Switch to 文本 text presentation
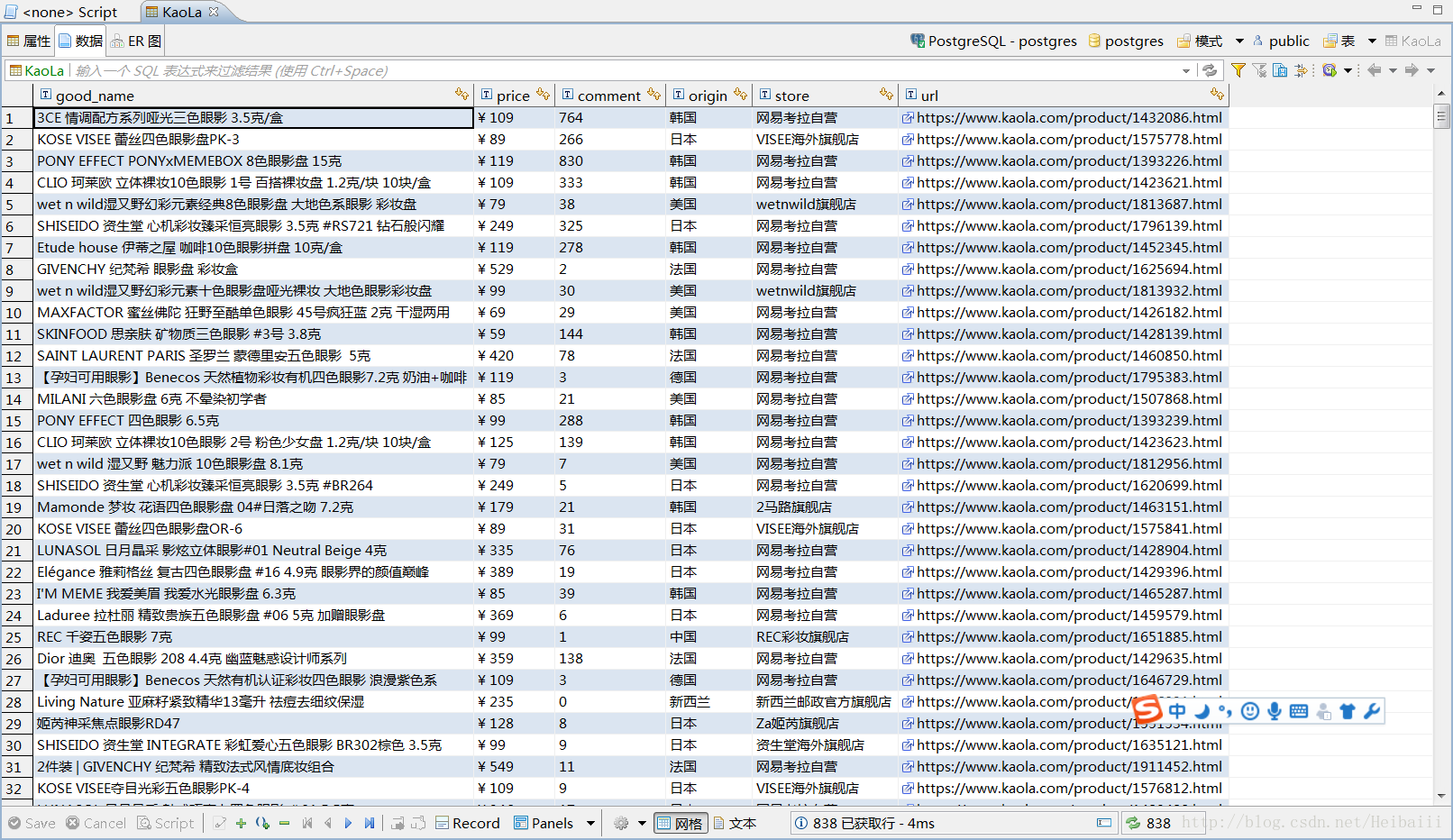 pyautogui.click(x=735, y=823)
